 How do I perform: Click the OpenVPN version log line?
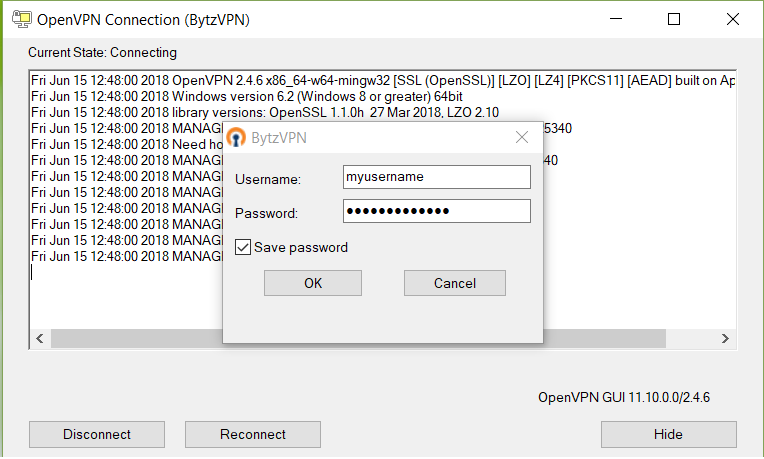click(x=383, y=80)
